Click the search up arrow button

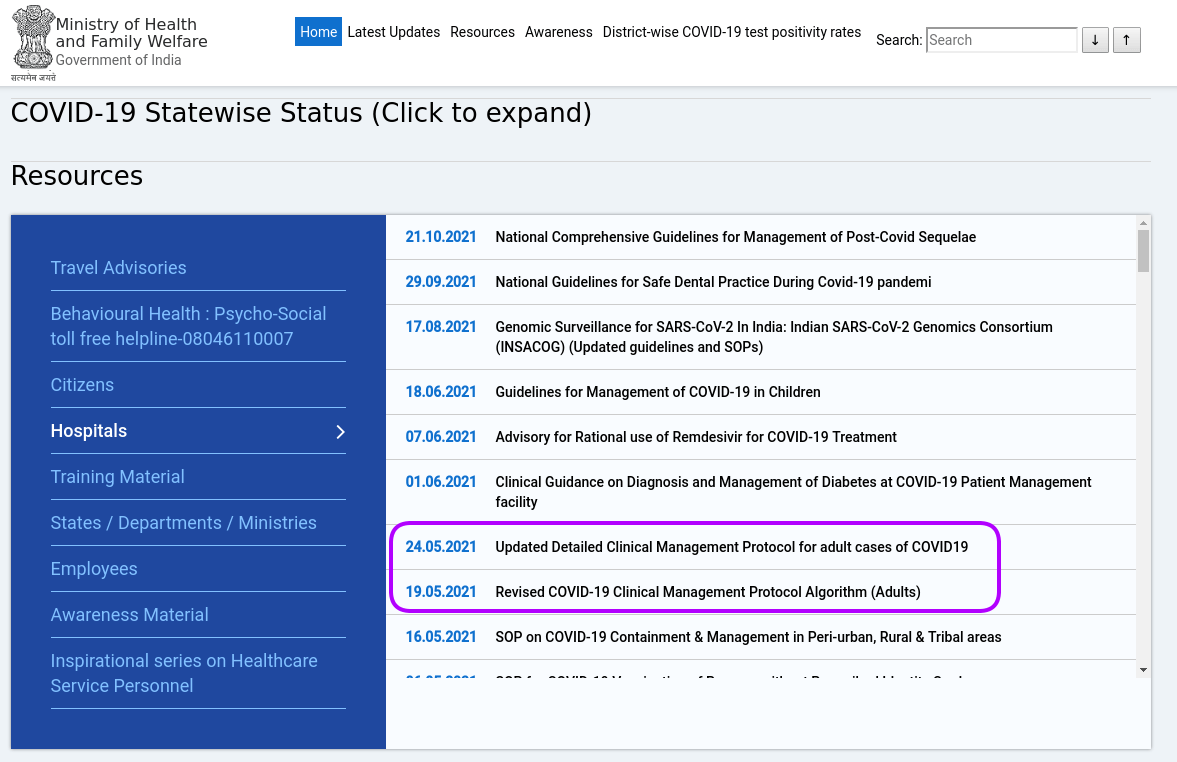(1127, 40)
